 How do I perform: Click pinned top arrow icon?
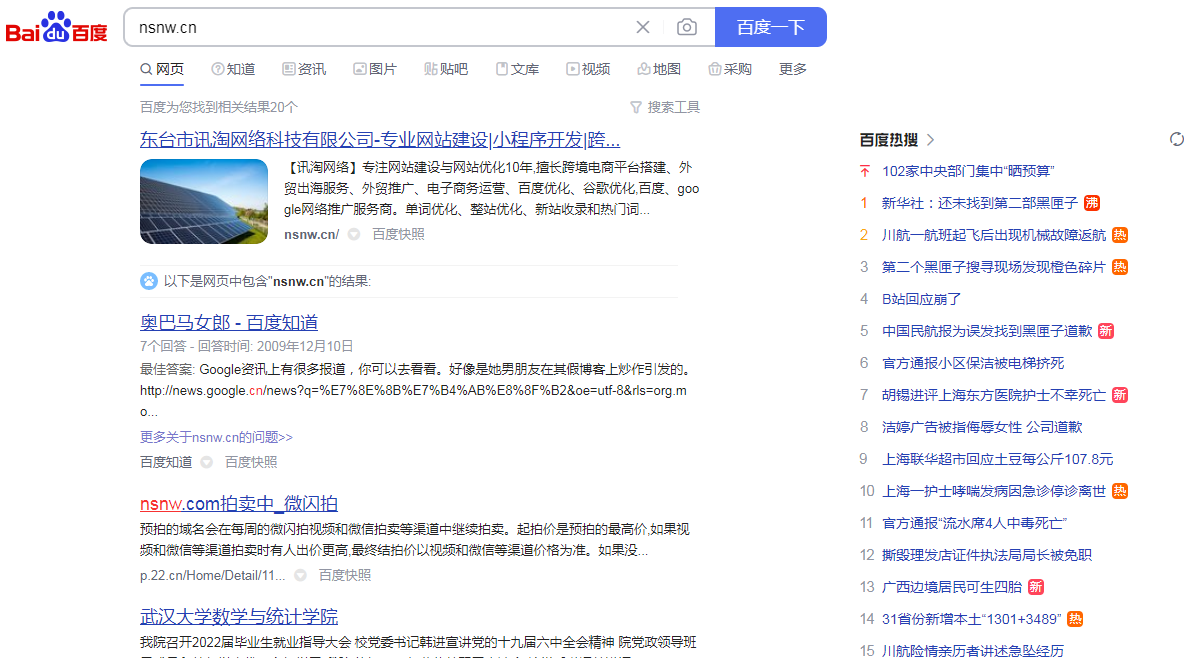(865, 171)
